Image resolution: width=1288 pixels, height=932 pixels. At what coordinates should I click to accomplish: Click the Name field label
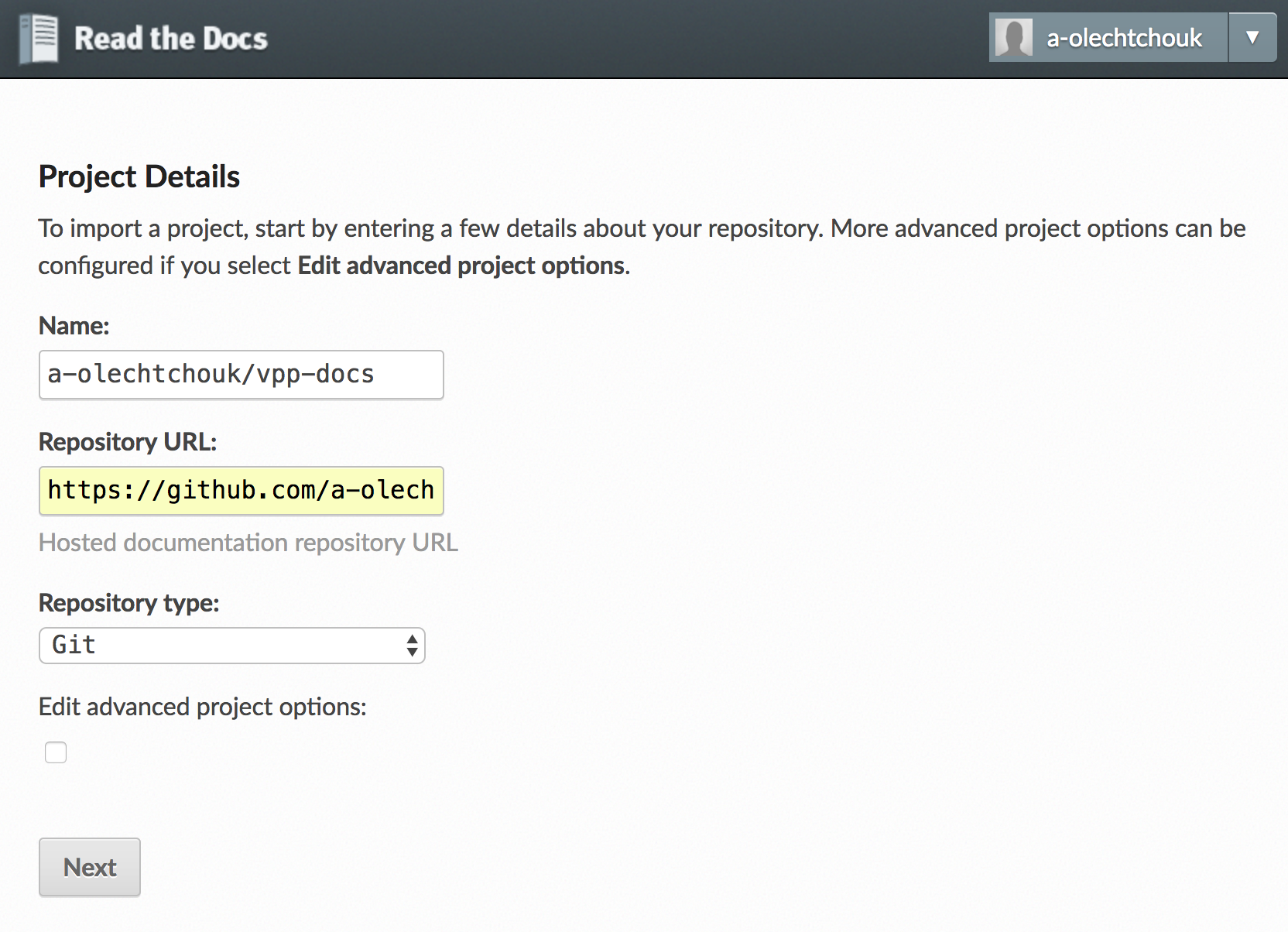click(x=74, y=326)
